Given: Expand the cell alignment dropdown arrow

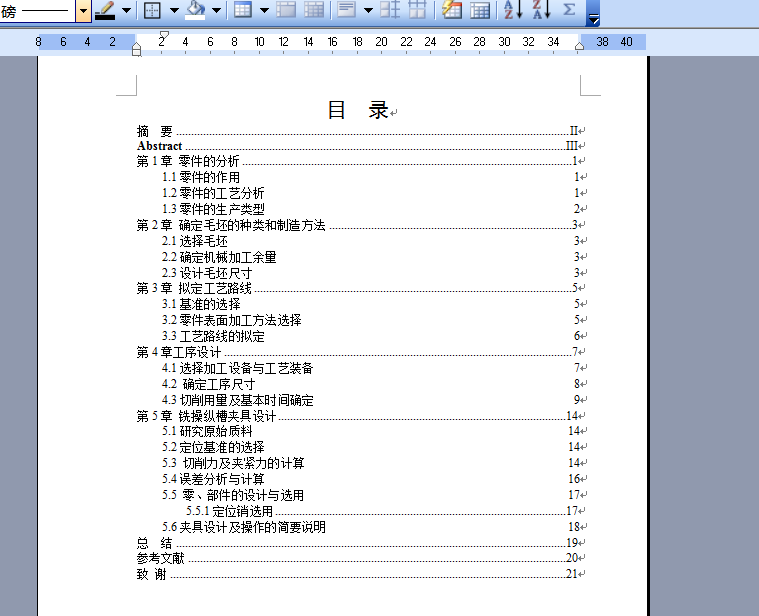Looking at the screenshot, I should tap(368, 10).
